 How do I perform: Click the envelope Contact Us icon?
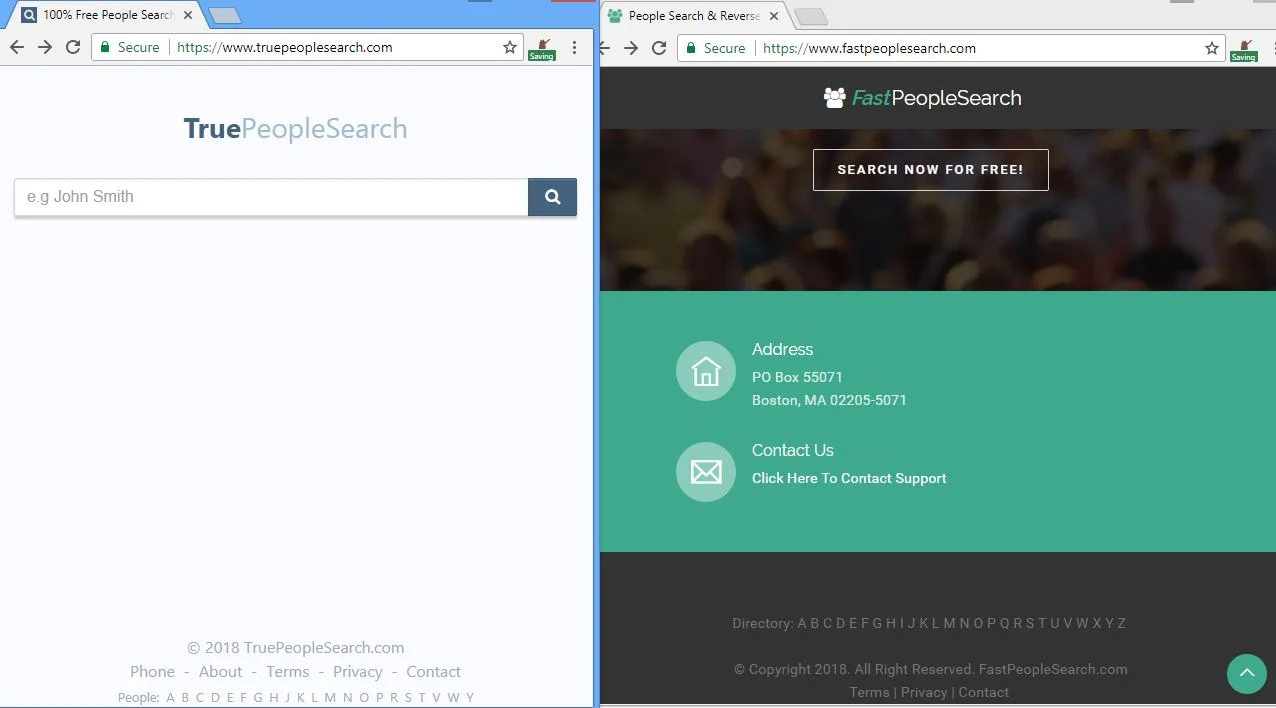[x=706, y=472]
